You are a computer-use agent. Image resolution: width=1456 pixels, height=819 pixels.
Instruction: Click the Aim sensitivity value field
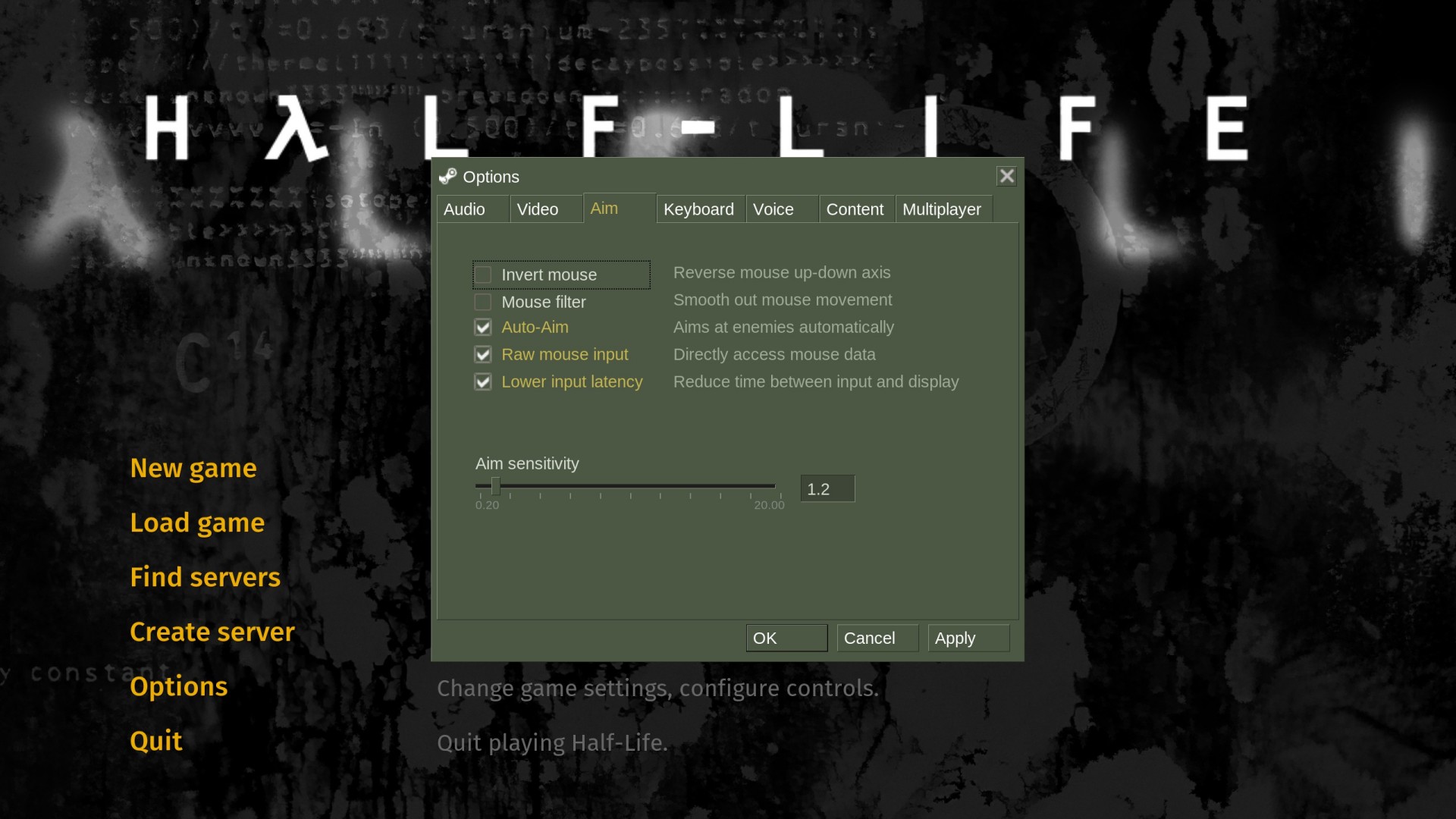[827, 489]
